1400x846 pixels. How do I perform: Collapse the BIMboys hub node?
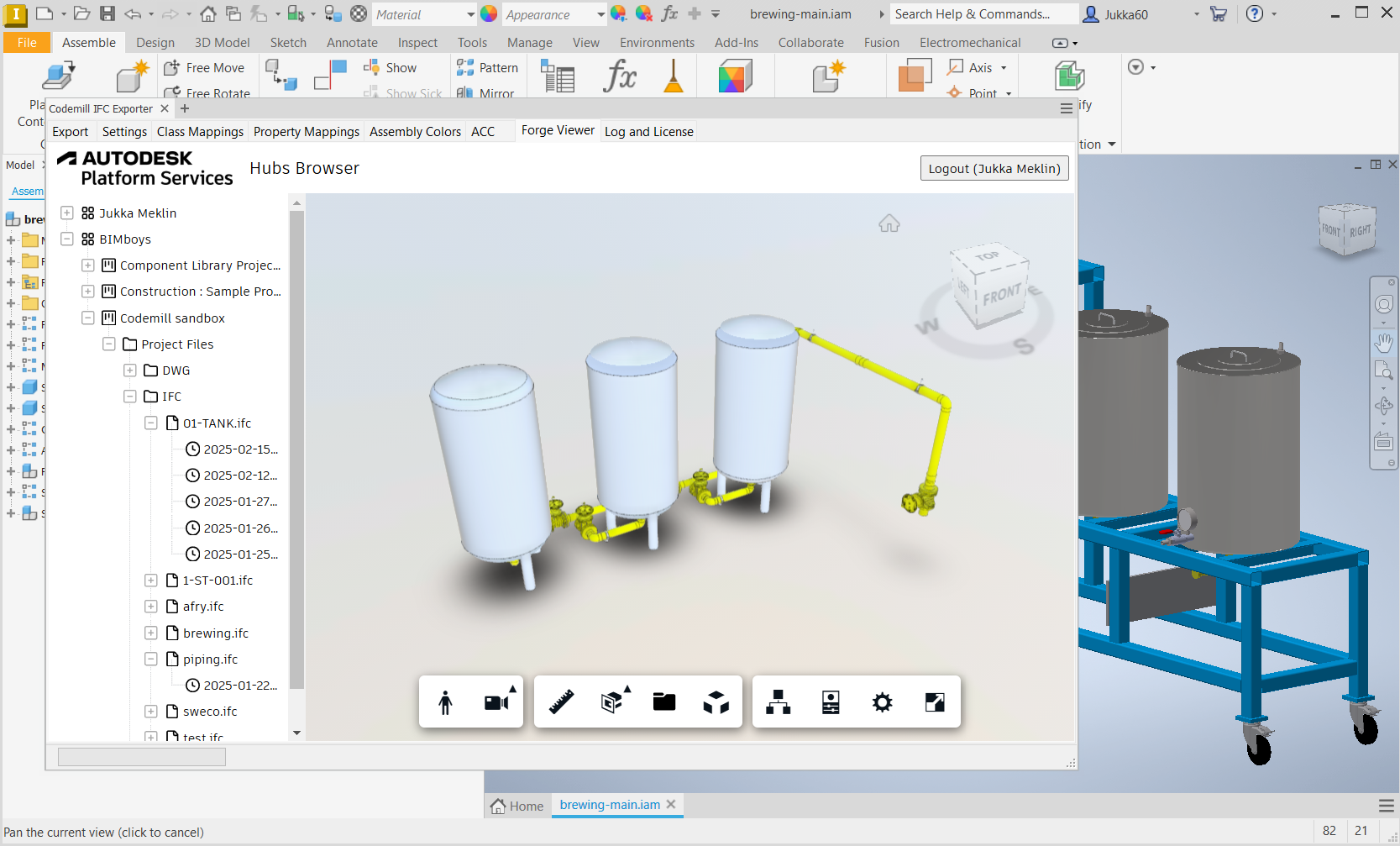(67, 239)
